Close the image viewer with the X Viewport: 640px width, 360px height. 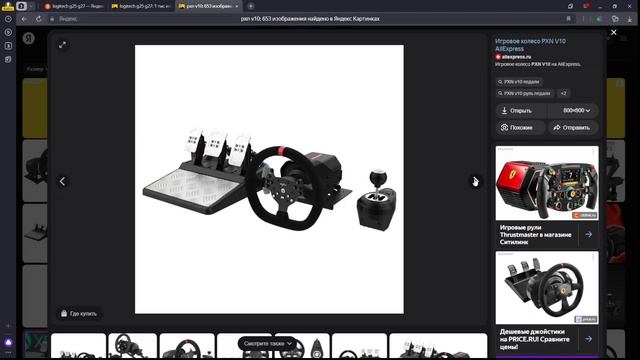coord(613,32)
